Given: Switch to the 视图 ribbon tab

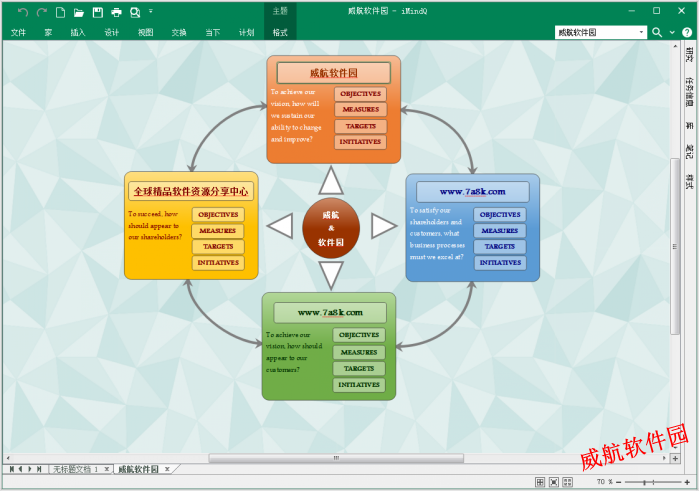Looking at the screenshot, I should (x=145, y=32).
